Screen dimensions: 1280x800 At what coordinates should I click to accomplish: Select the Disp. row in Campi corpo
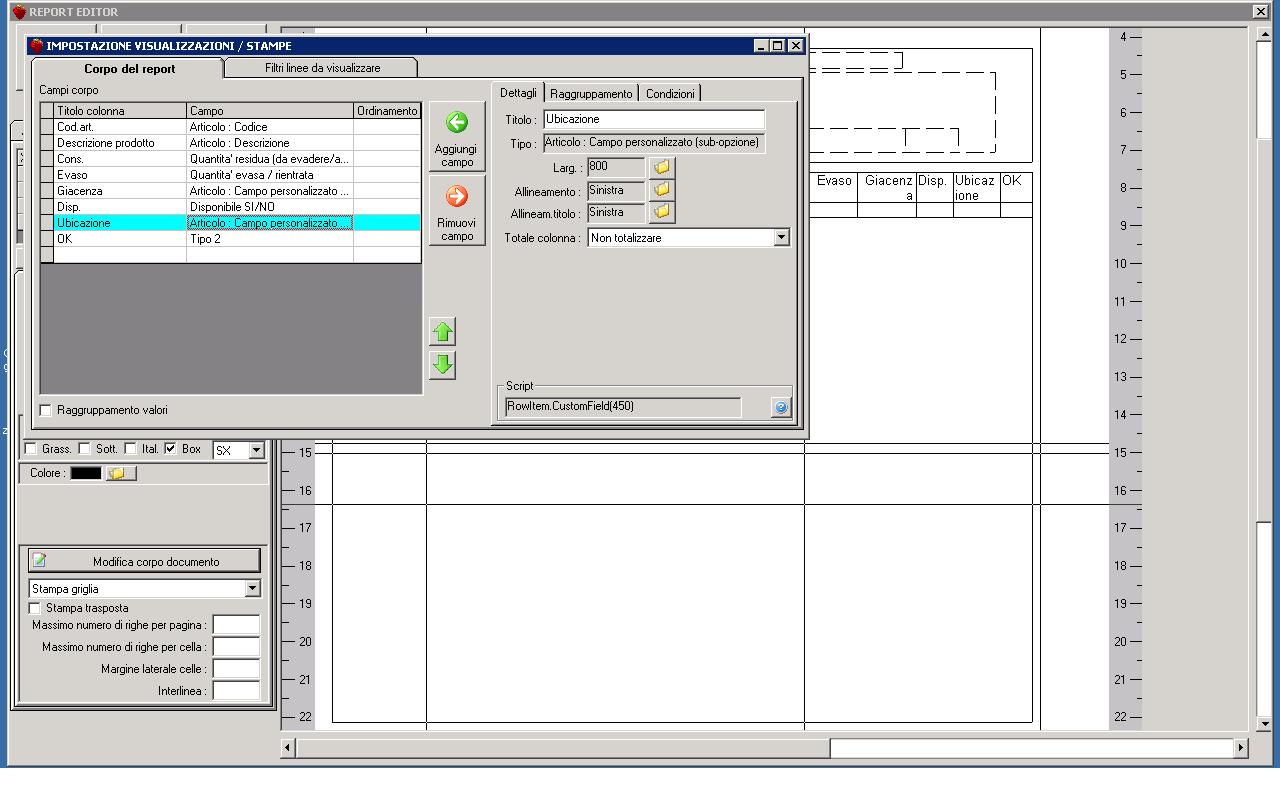click(x=230, y=207)
